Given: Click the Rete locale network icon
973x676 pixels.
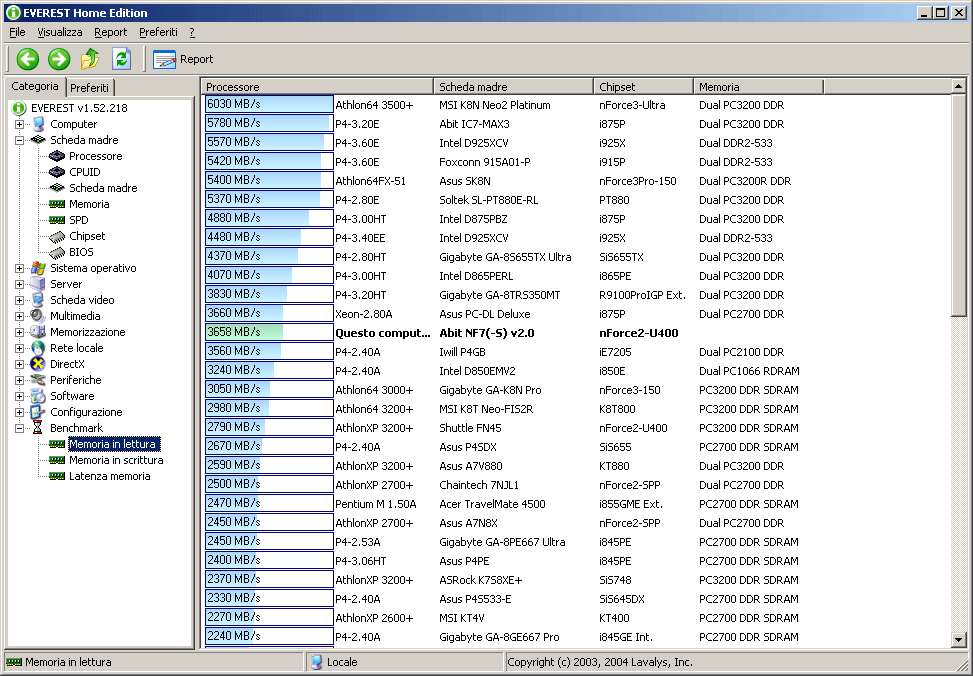Looking at the screenshot, I should click(x=38, y=348).
